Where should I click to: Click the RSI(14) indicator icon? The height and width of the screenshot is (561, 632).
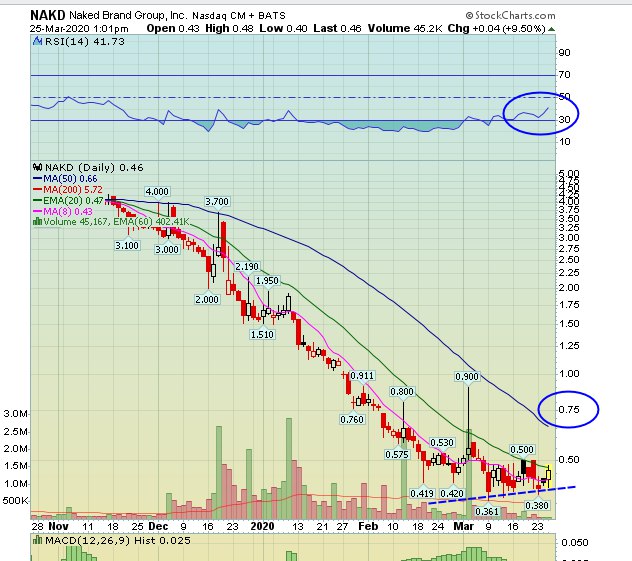click(37, 41)
